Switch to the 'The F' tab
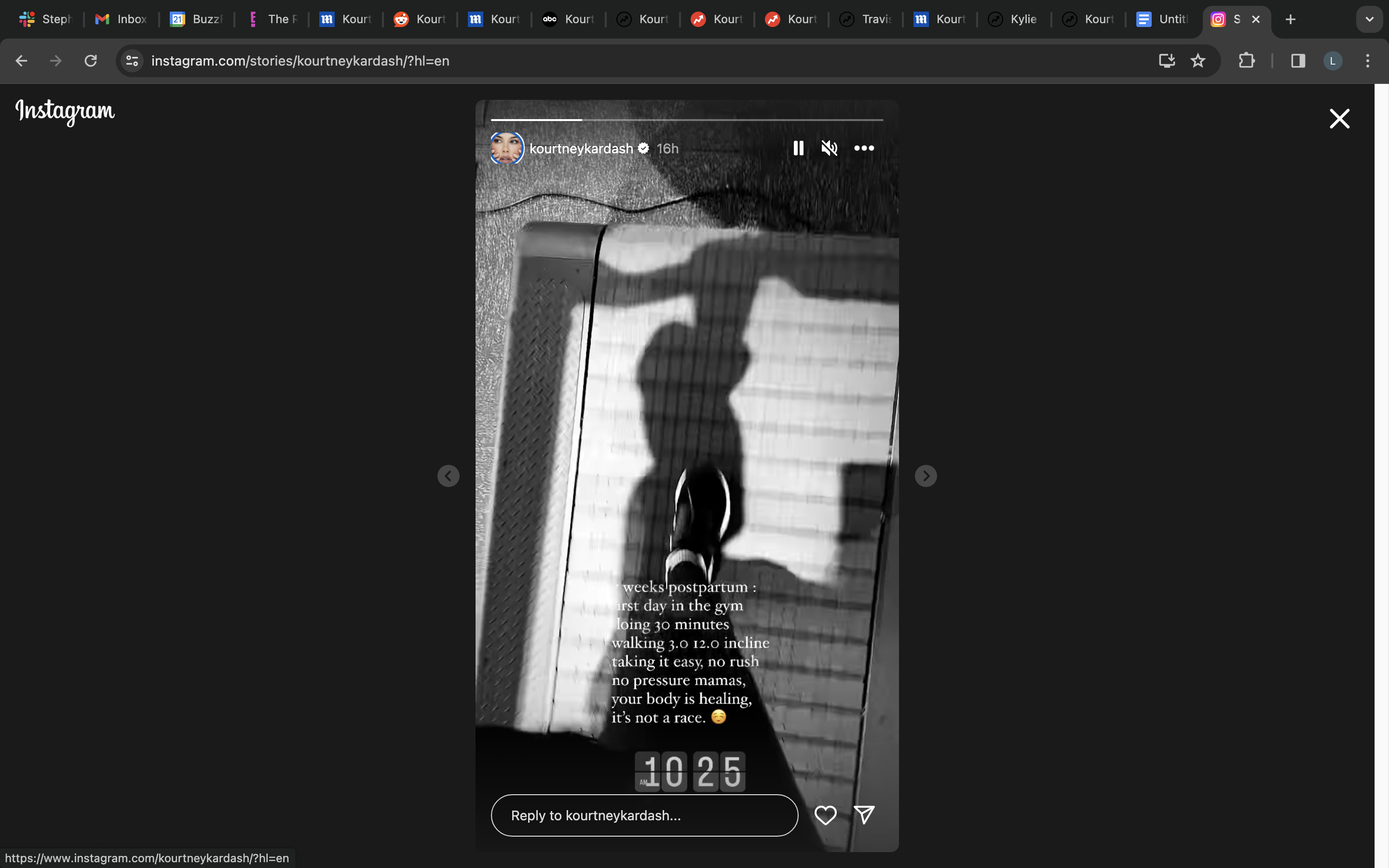The height and width of the screenshot is (868, 1389). point(272,19)
